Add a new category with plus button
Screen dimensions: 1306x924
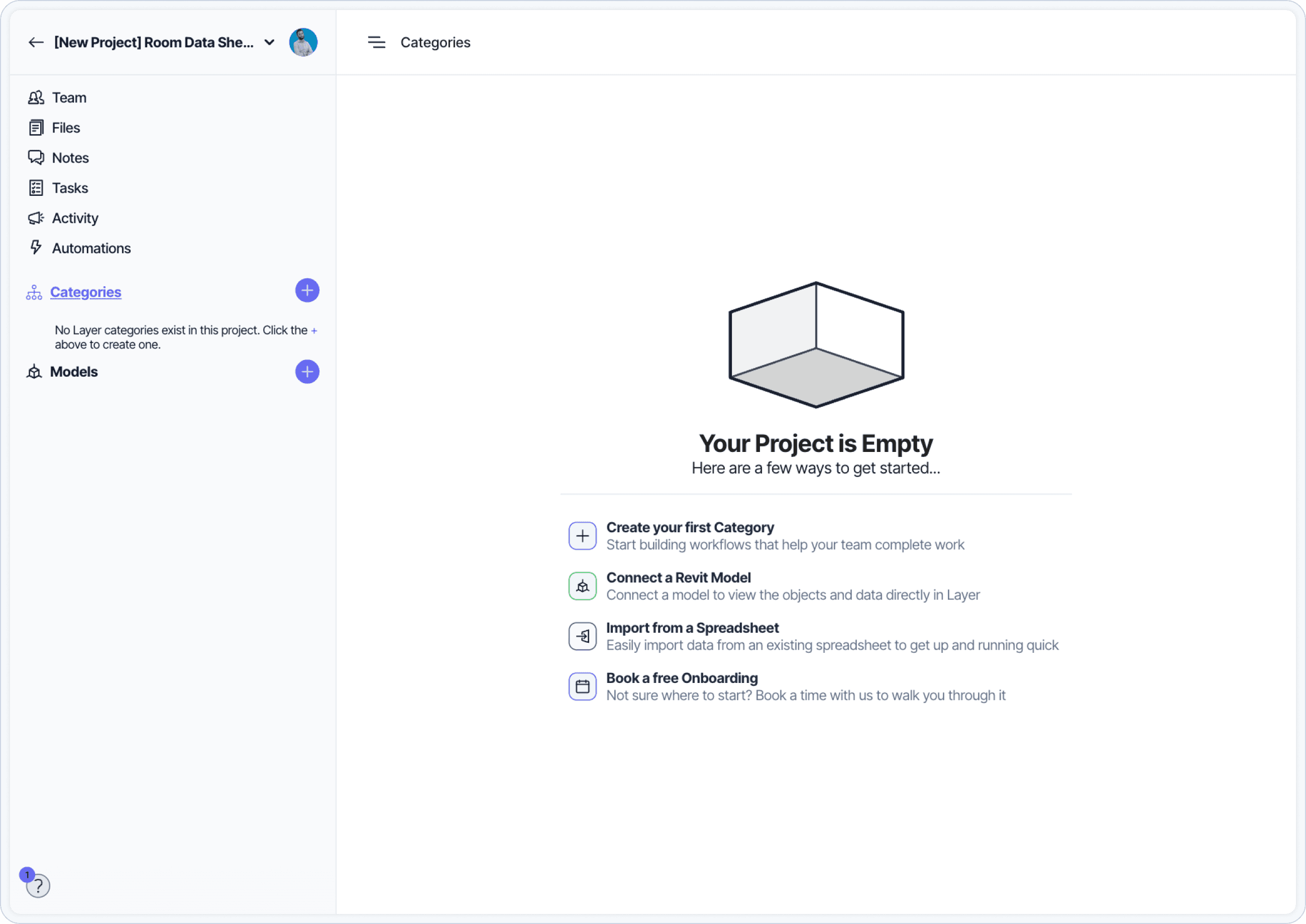pos(307,291)
